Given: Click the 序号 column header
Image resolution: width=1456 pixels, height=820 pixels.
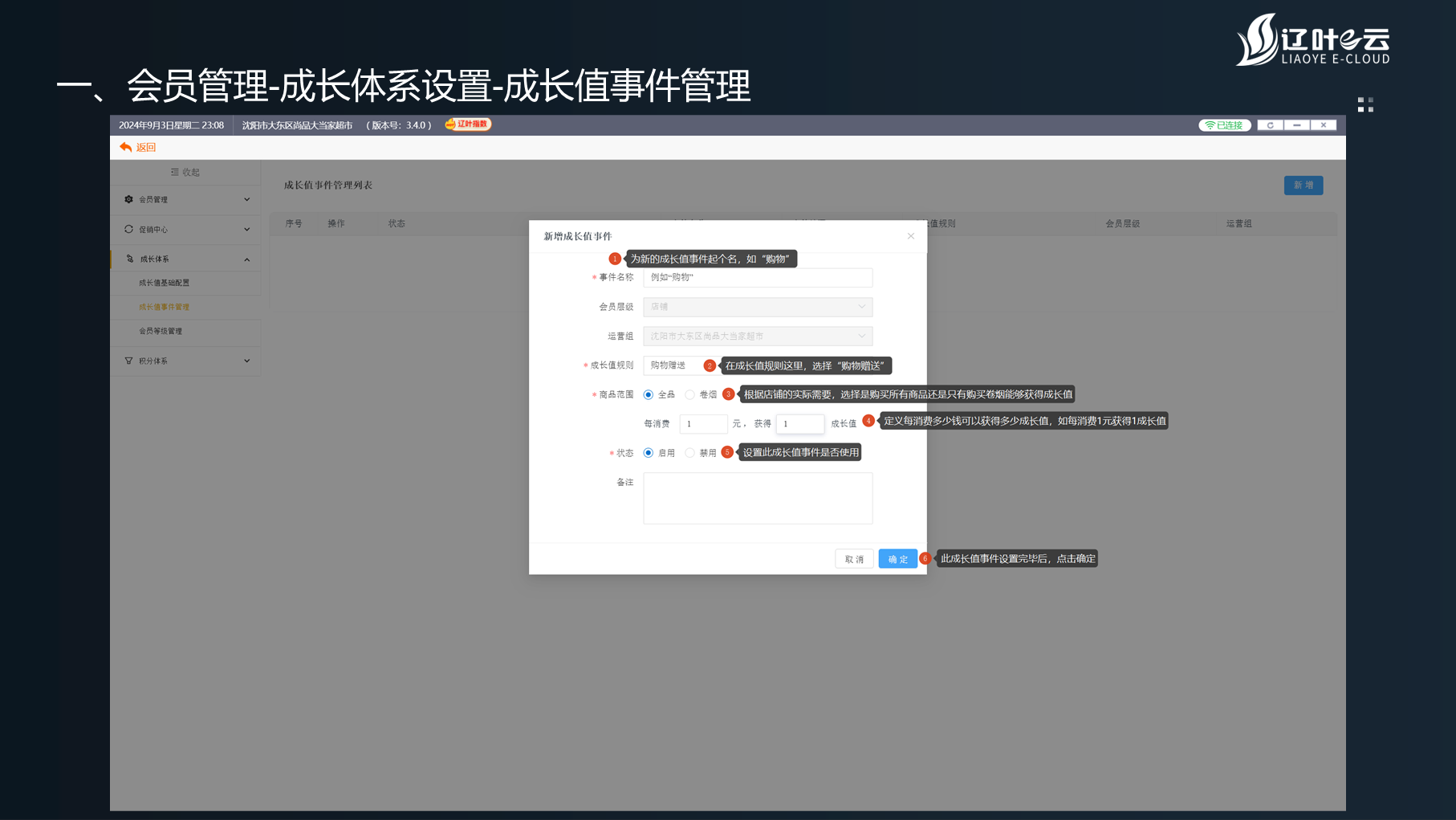Looking at the screenshot, I should click(x=294, y=223).
